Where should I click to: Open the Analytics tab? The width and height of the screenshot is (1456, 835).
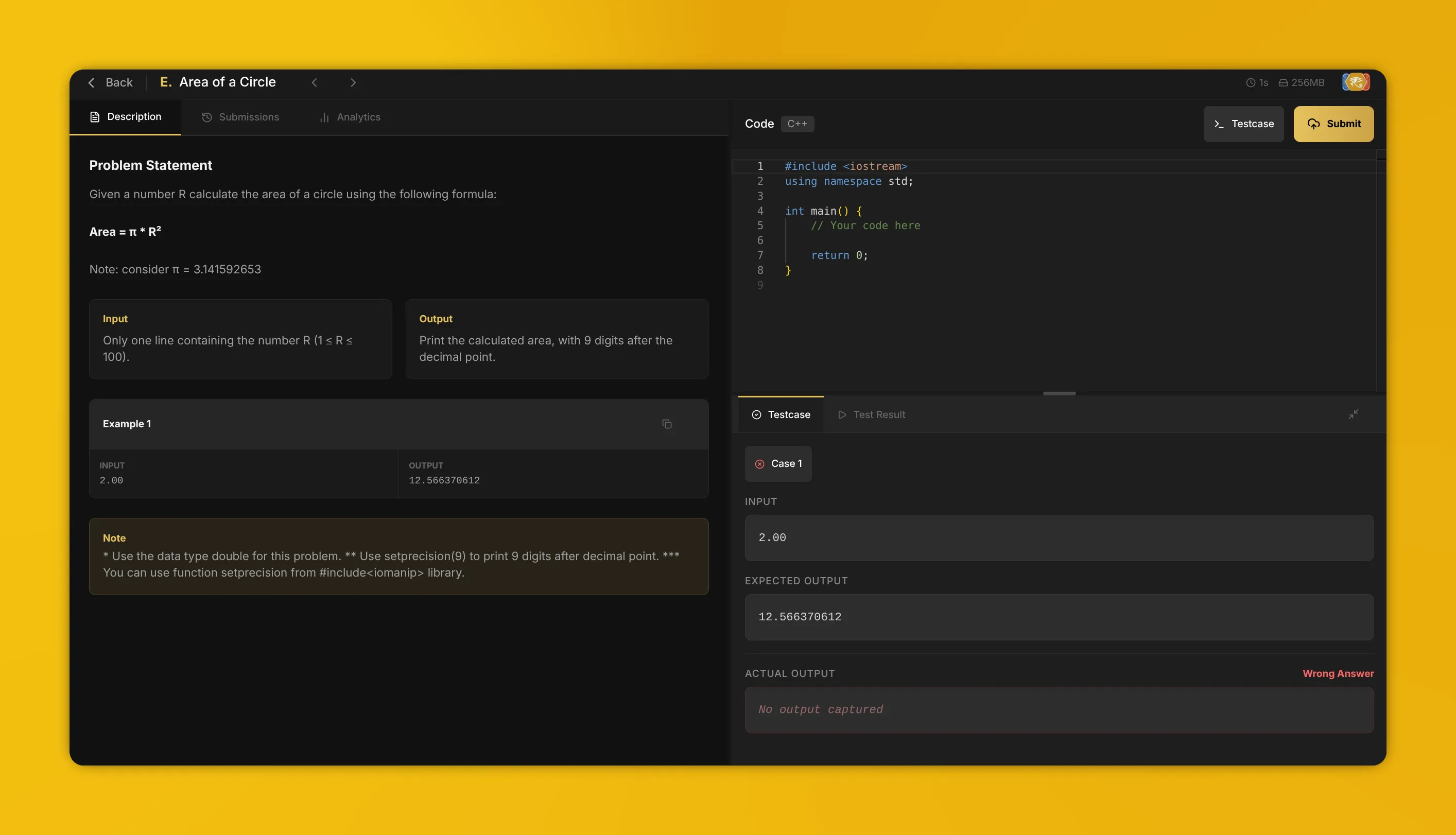click(x=350, y=117)
